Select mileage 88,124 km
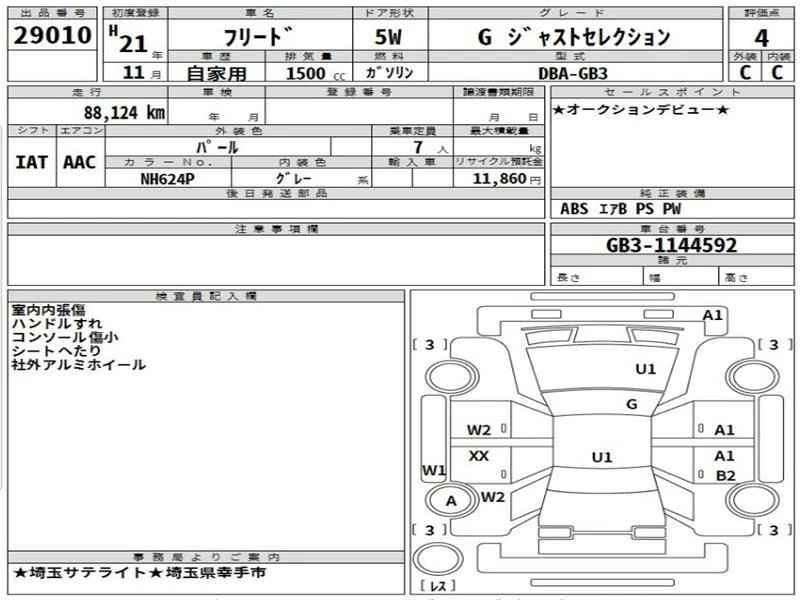Image resolution: width=800 pixels, height=600 pixels. 124,112
